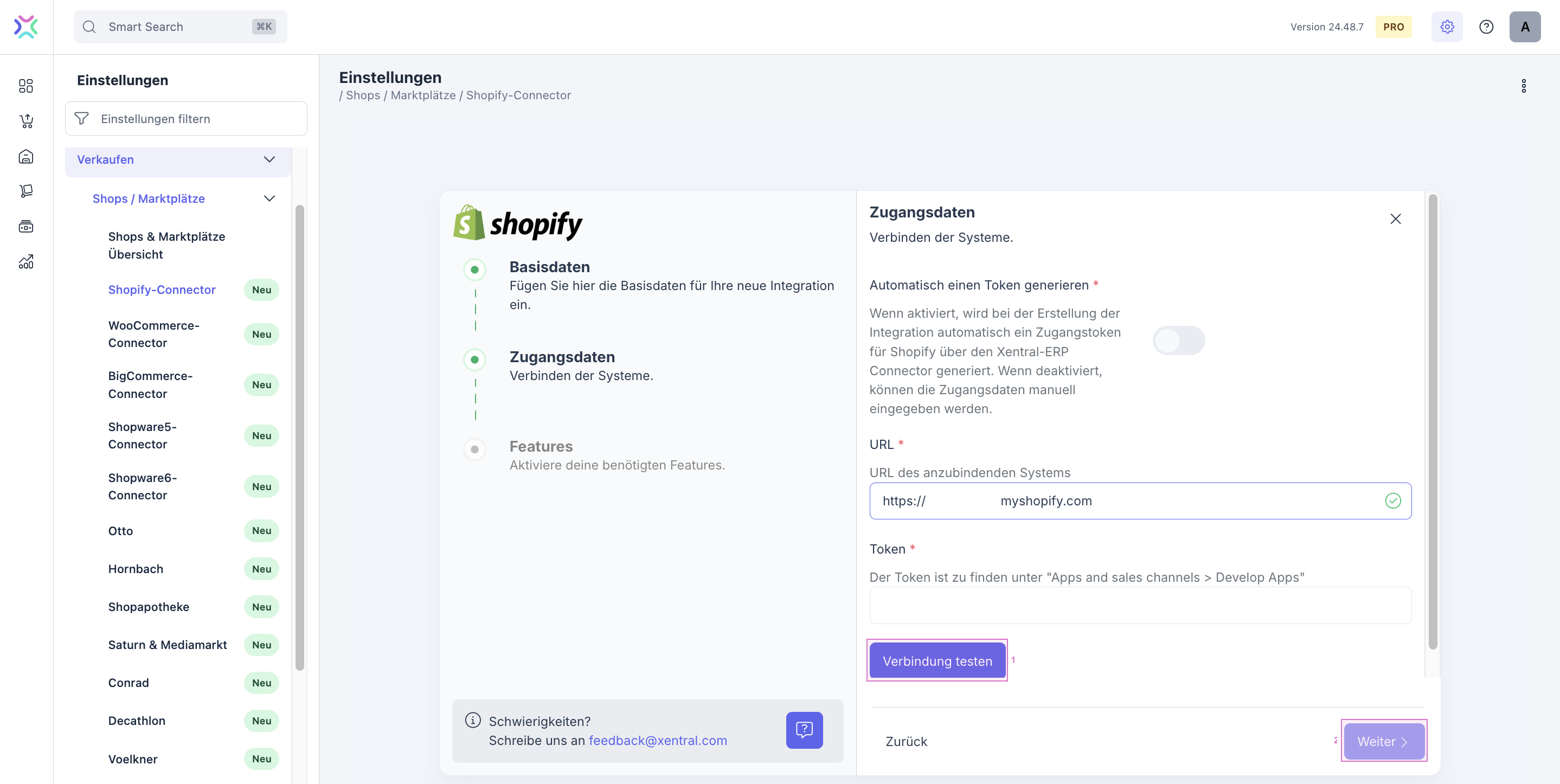Click the Verbindung testen button
The height and width of the screenshot is (784, 1560).
937,660
